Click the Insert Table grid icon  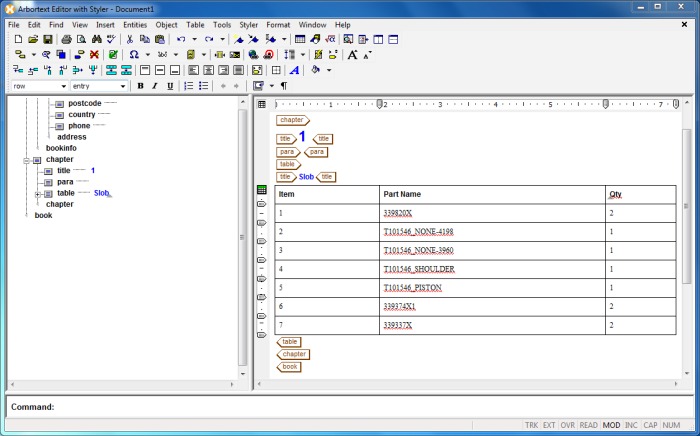(300, 39)
